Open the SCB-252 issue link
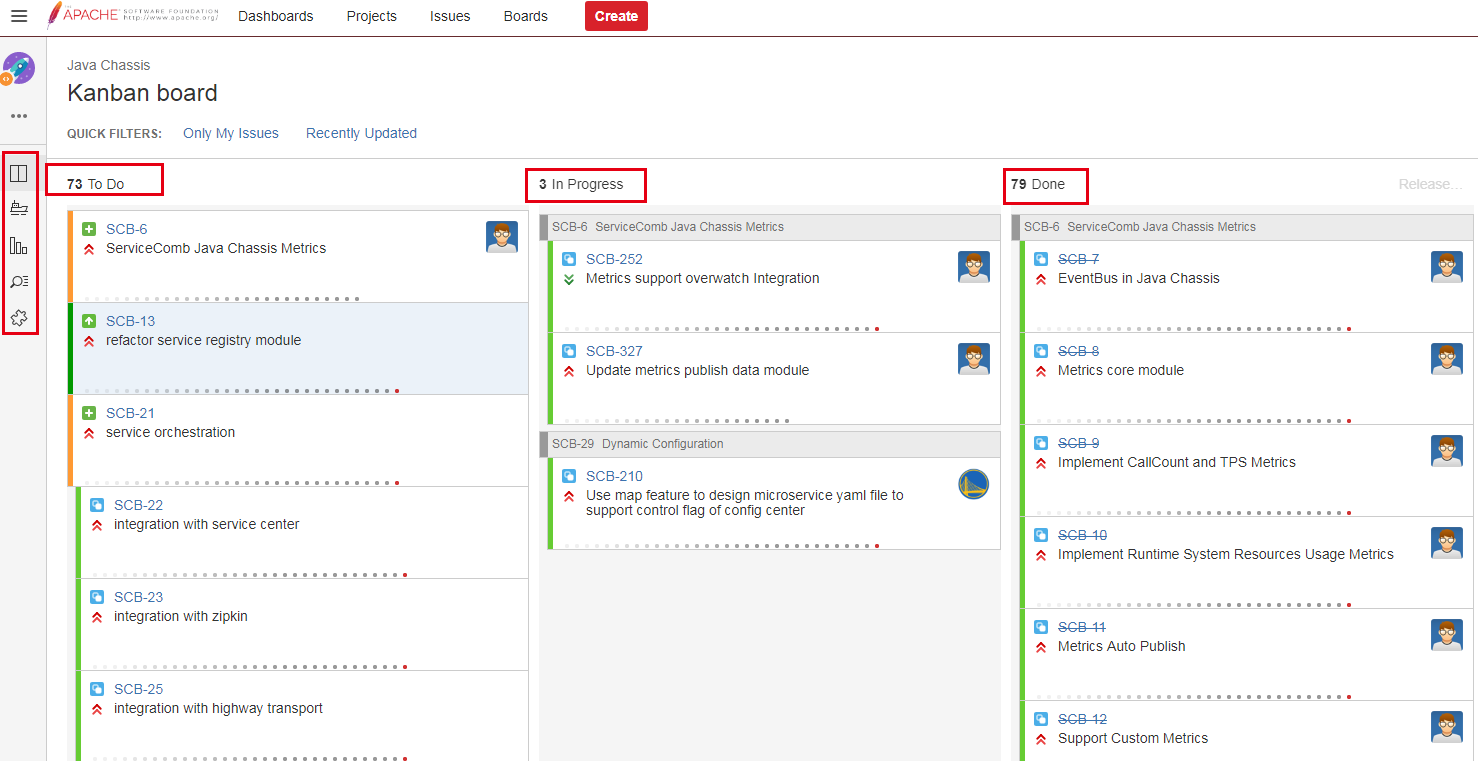 click(614, 259)
